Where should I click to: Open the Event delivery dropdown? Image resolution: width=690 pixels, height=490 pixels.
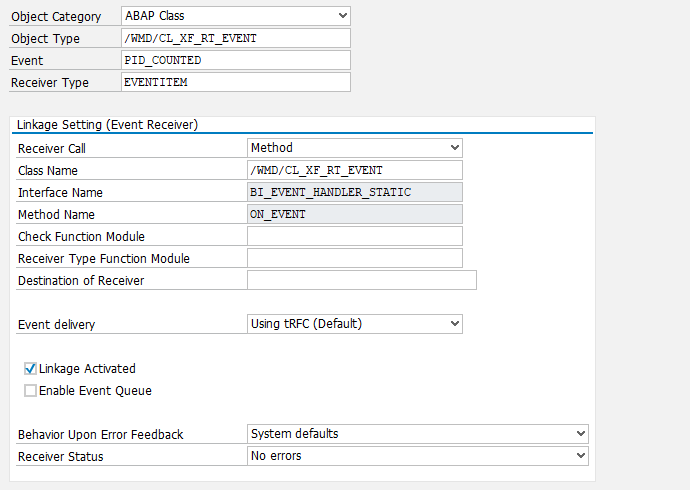(355, 324)
